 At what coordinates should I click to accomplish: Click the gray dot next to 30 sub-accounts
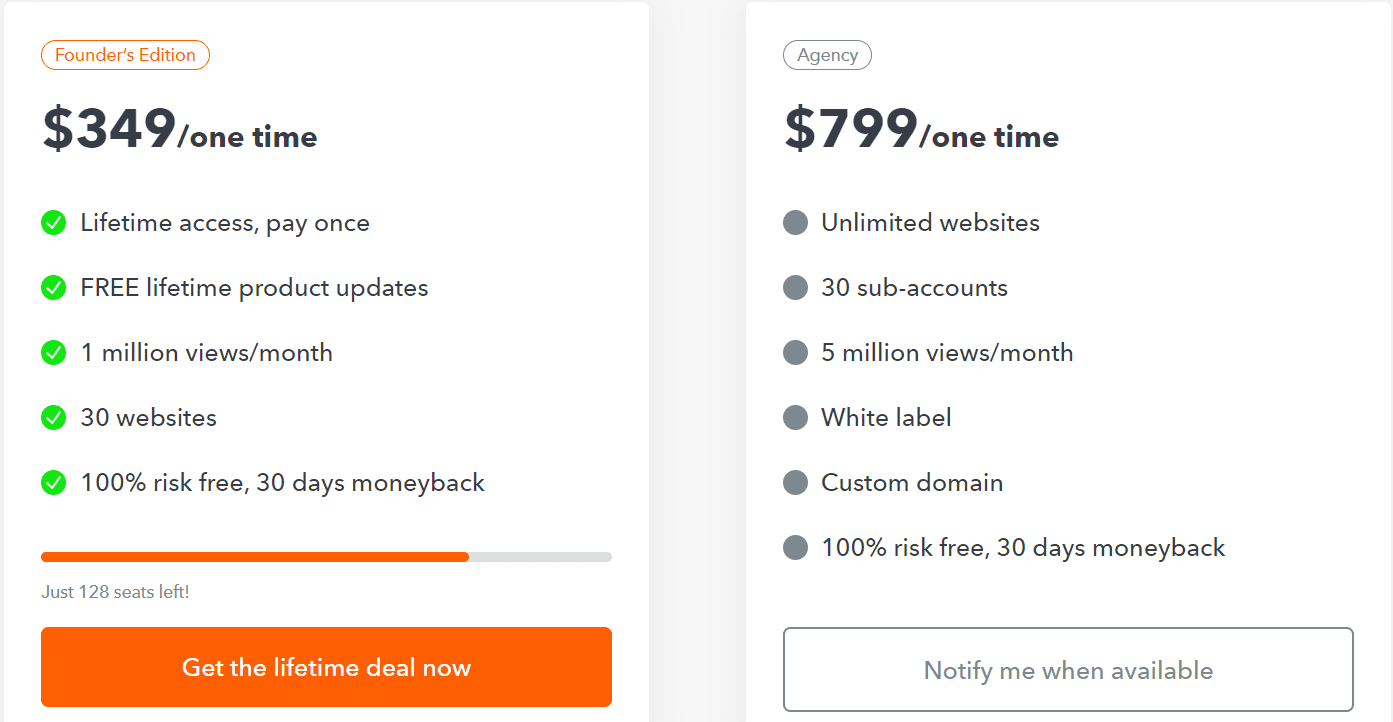pos(795,287)
